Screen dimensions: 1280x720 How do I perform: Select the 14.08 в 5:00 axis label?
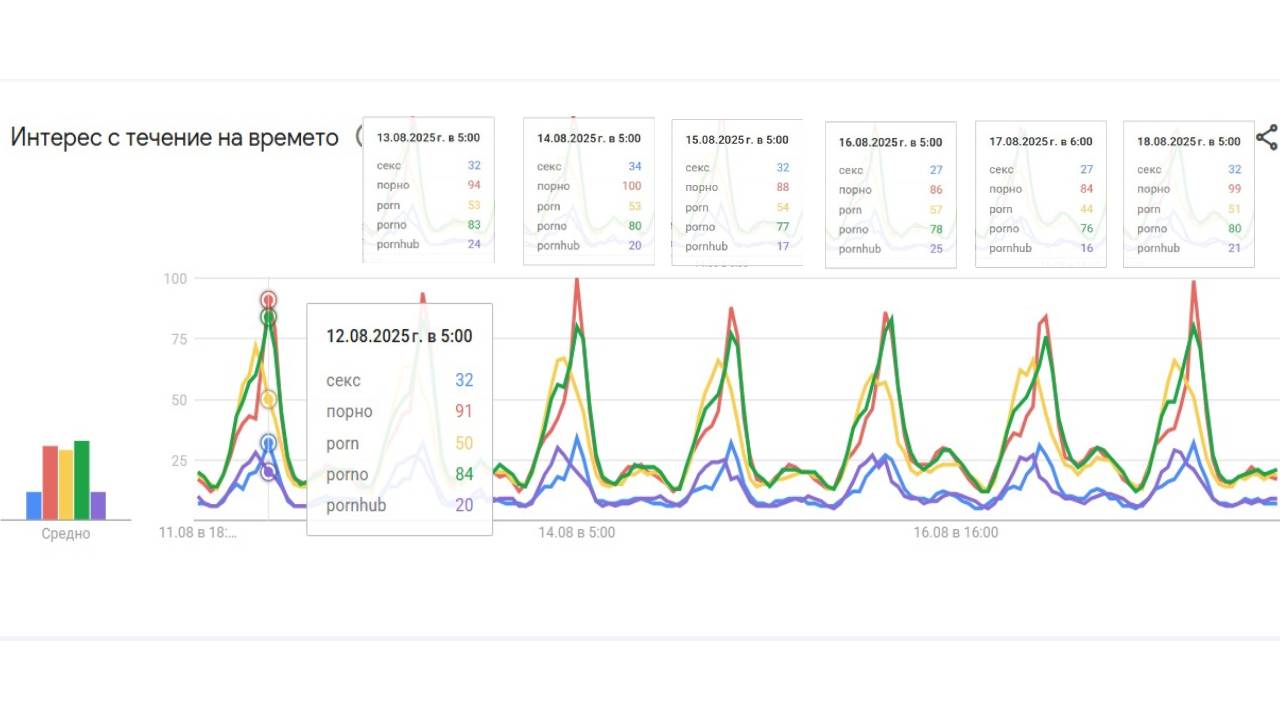tap(578, 532)
